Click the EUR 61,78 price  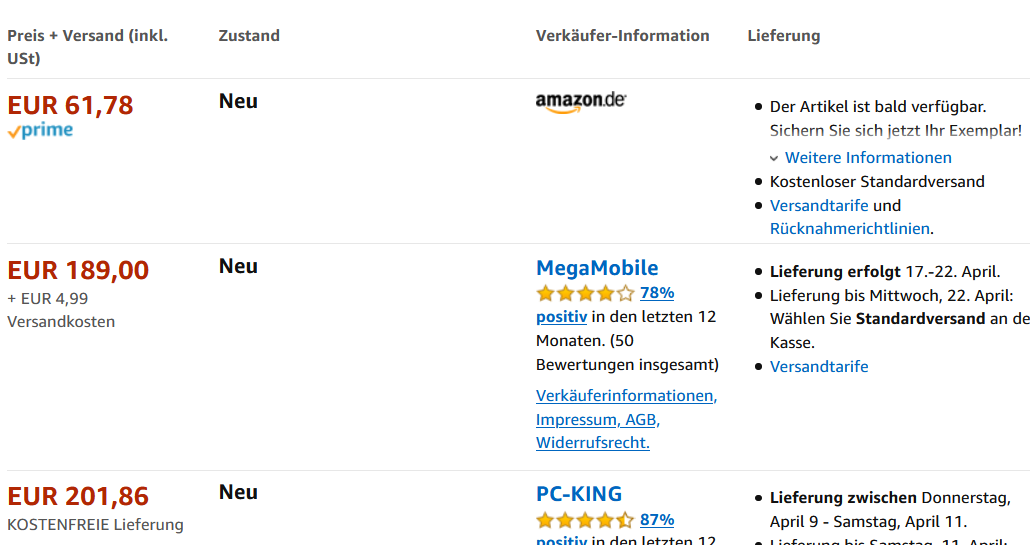70,105
